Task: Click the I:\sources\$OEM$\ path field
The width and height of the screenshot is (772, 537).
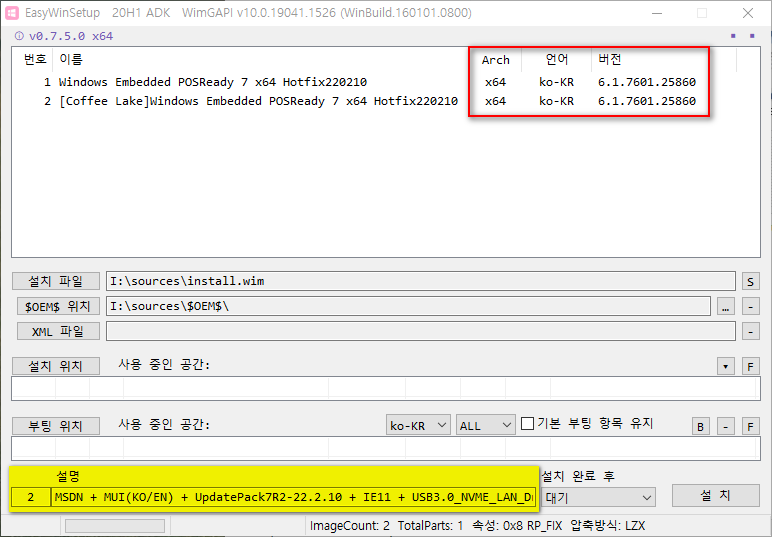Action: pos(408,306)
